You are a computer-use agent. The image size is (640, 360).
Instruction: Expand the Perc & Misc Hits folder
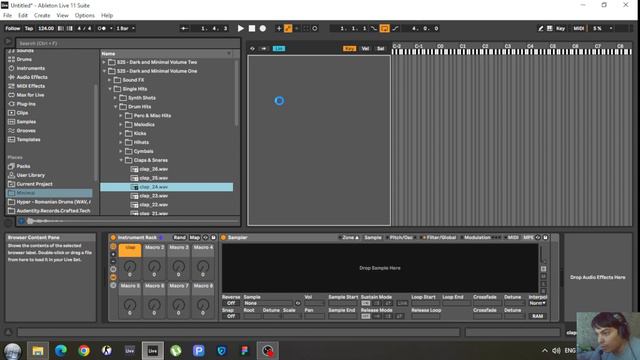pyautogui.click(x=121, y=116)
